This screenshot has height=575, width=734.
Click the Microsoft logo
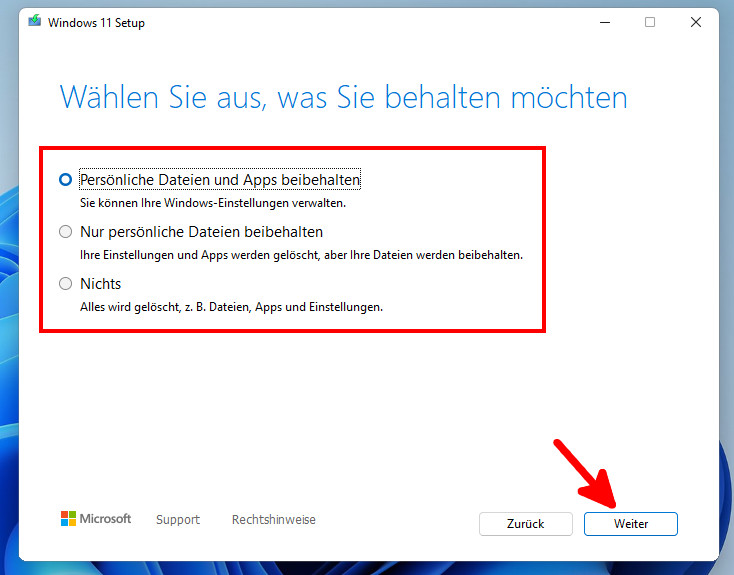[96, 518]
